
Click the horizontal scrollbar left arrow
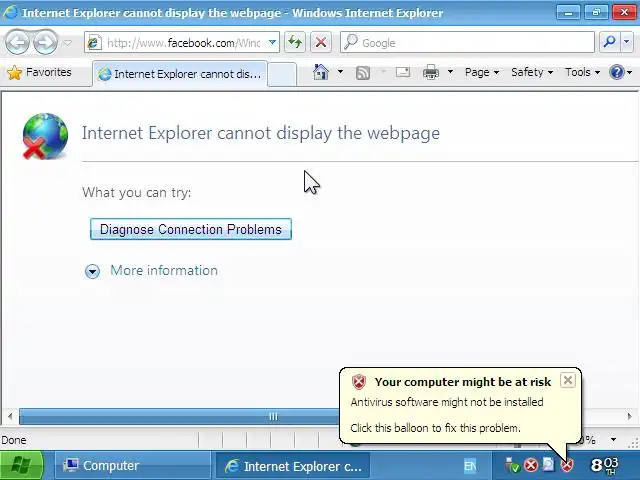pyautogui.click(x=10, y=417)
